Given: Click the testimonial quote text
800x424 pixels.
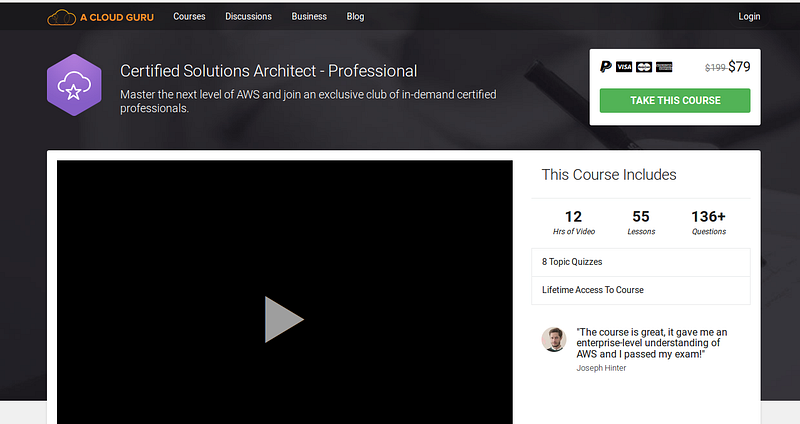Looking at the screenshot, I should click(652, 343).
